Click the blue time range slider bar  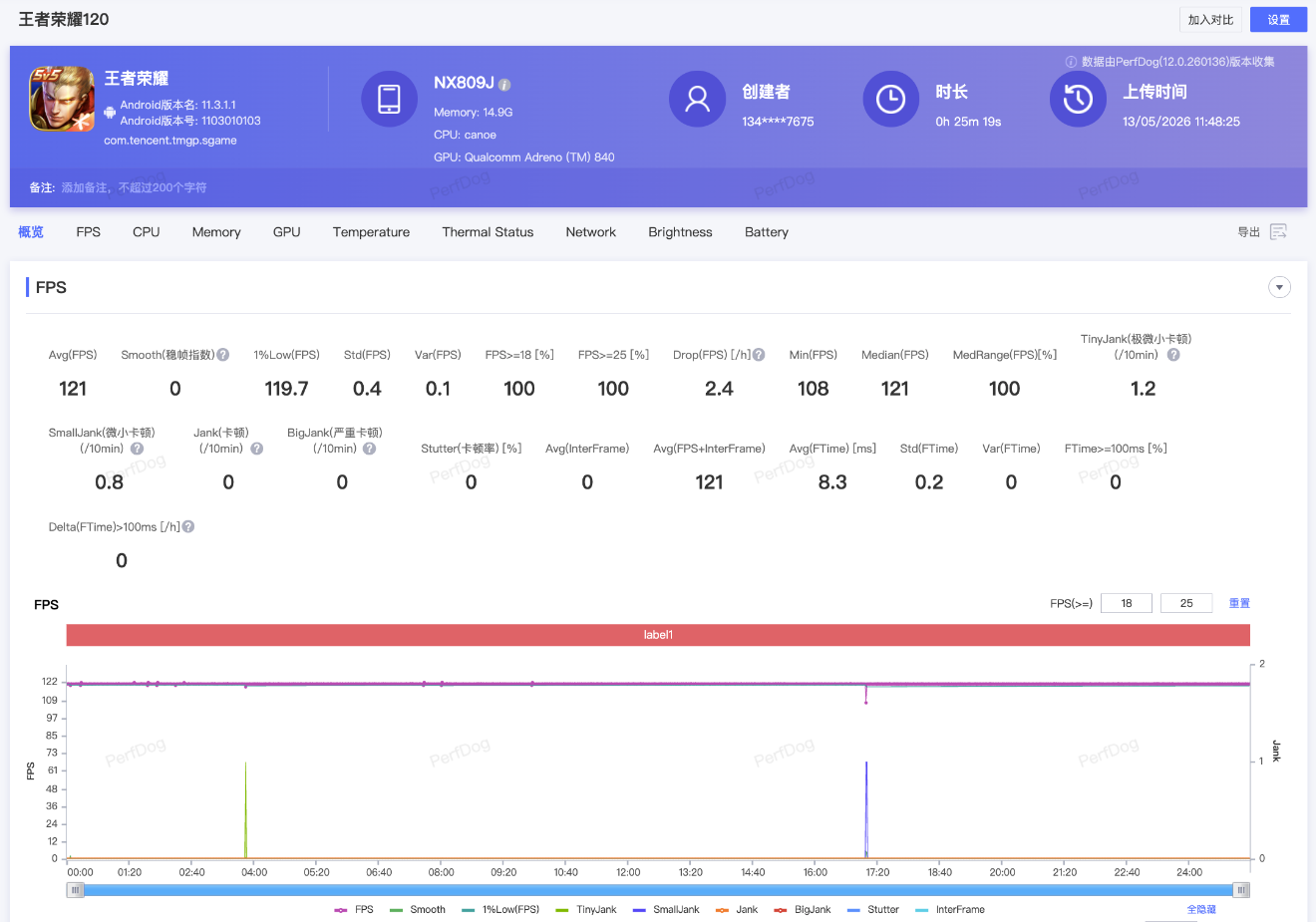point(658,890)
